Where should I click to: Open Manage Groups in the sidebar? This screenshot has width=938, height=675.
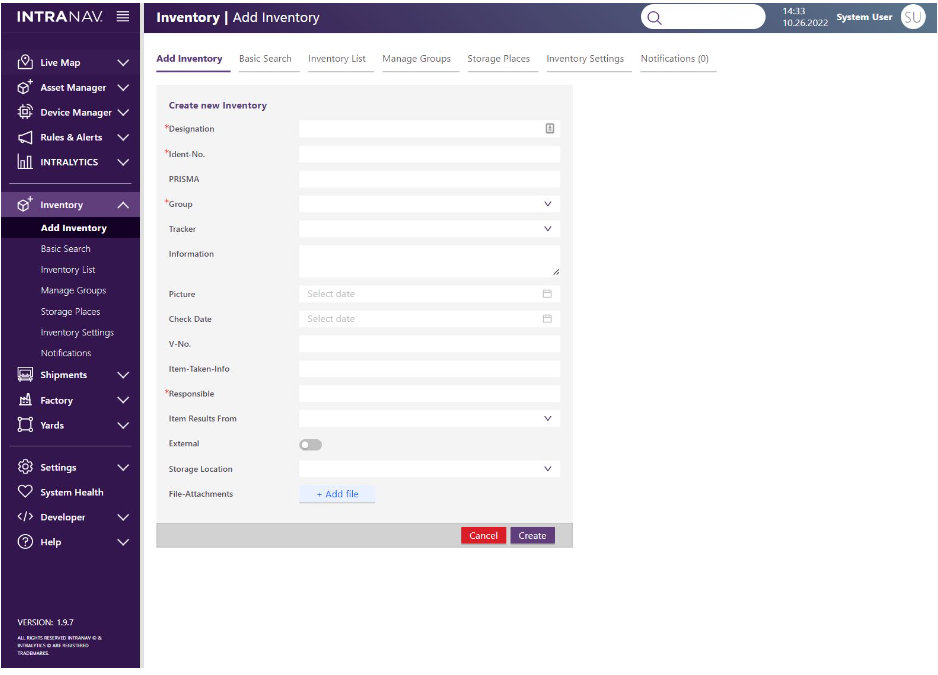coord(73,290)
